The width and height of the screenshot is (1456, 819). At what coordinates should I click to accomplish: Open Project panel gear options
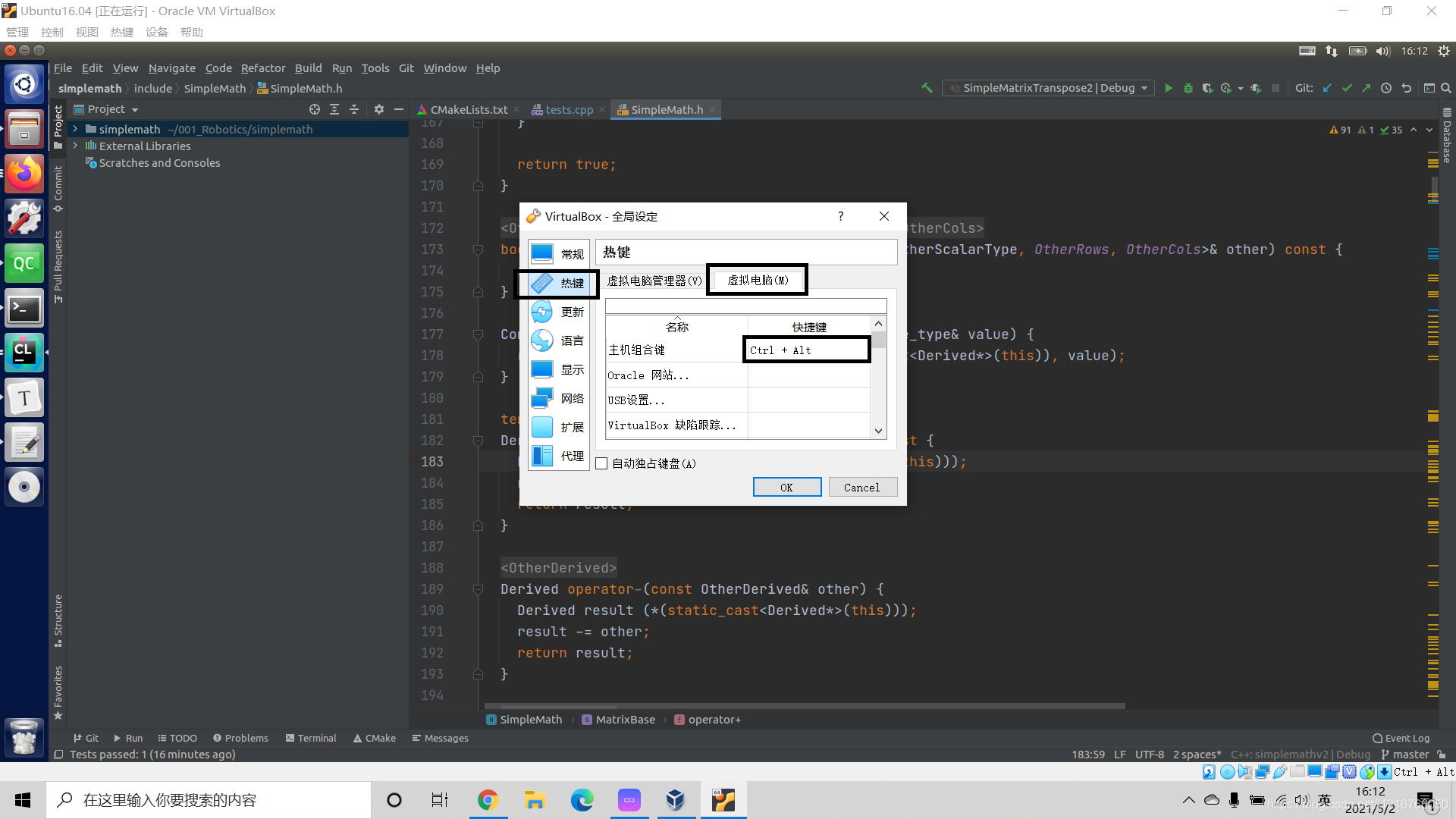coord(379,109)
